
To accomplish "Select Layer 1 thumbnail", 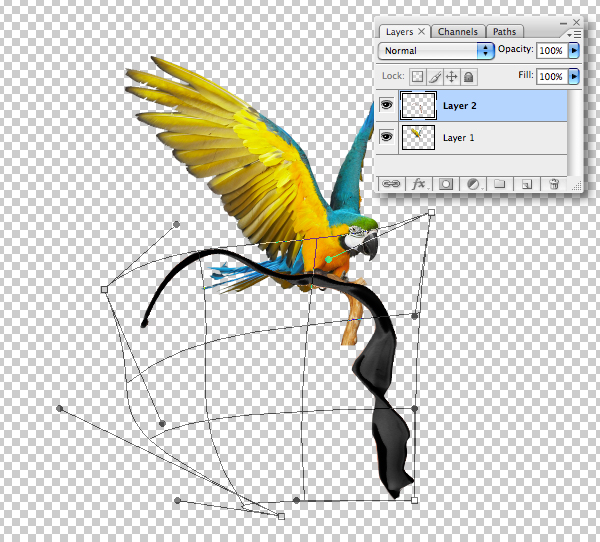I will [418, 137].
